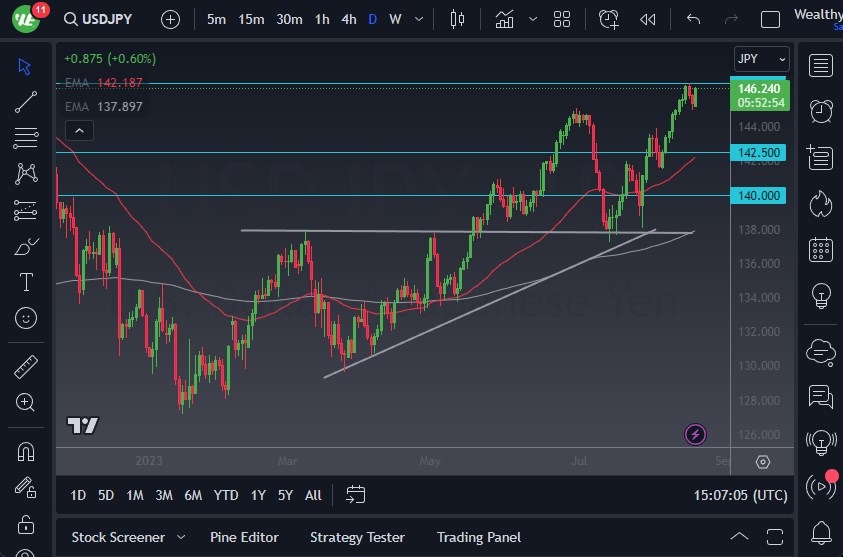Toggle magnet mode on the drawing toolbar
843x557 pixels.
coord(26,451)
